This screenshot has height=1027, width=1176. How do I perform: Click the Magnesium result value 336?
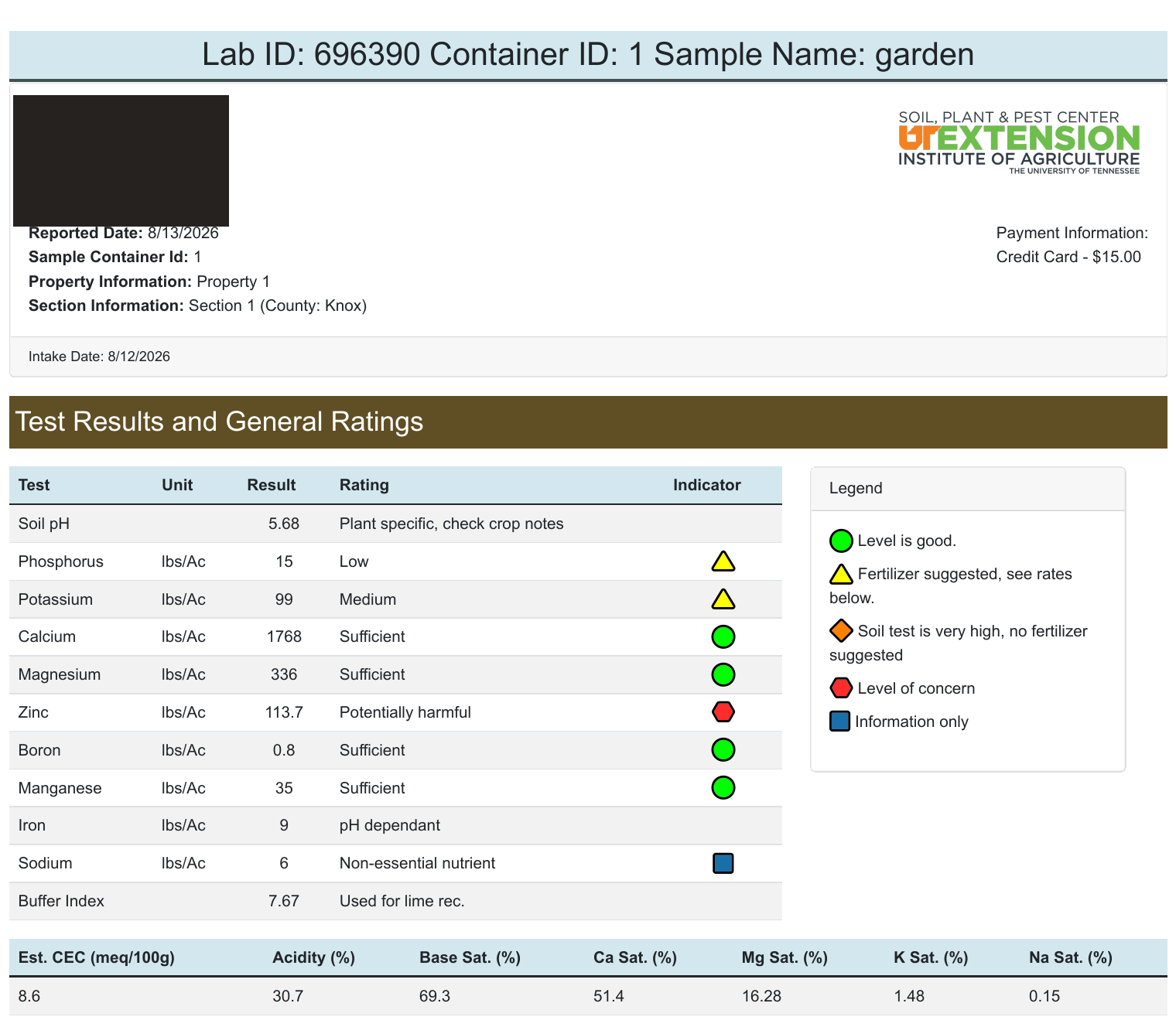(284, 674)
